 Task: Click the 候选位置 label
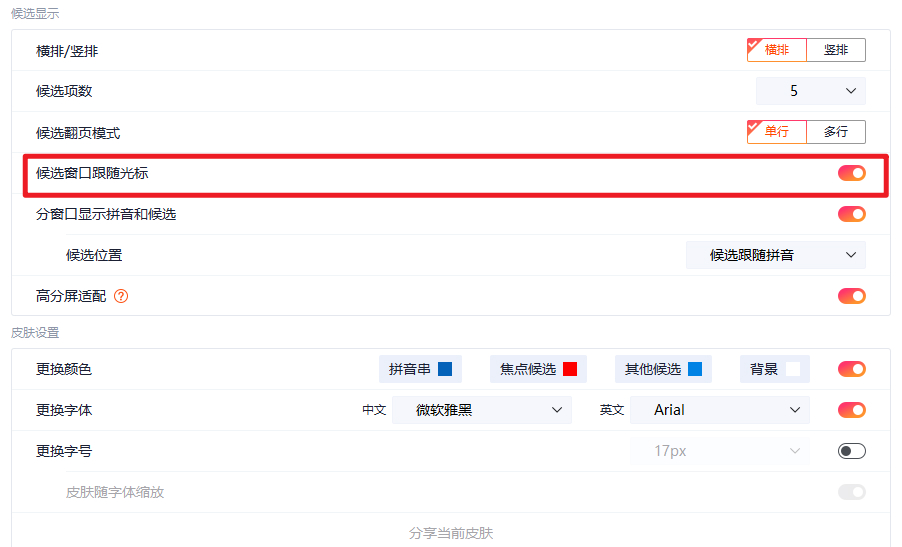[94, 255]
